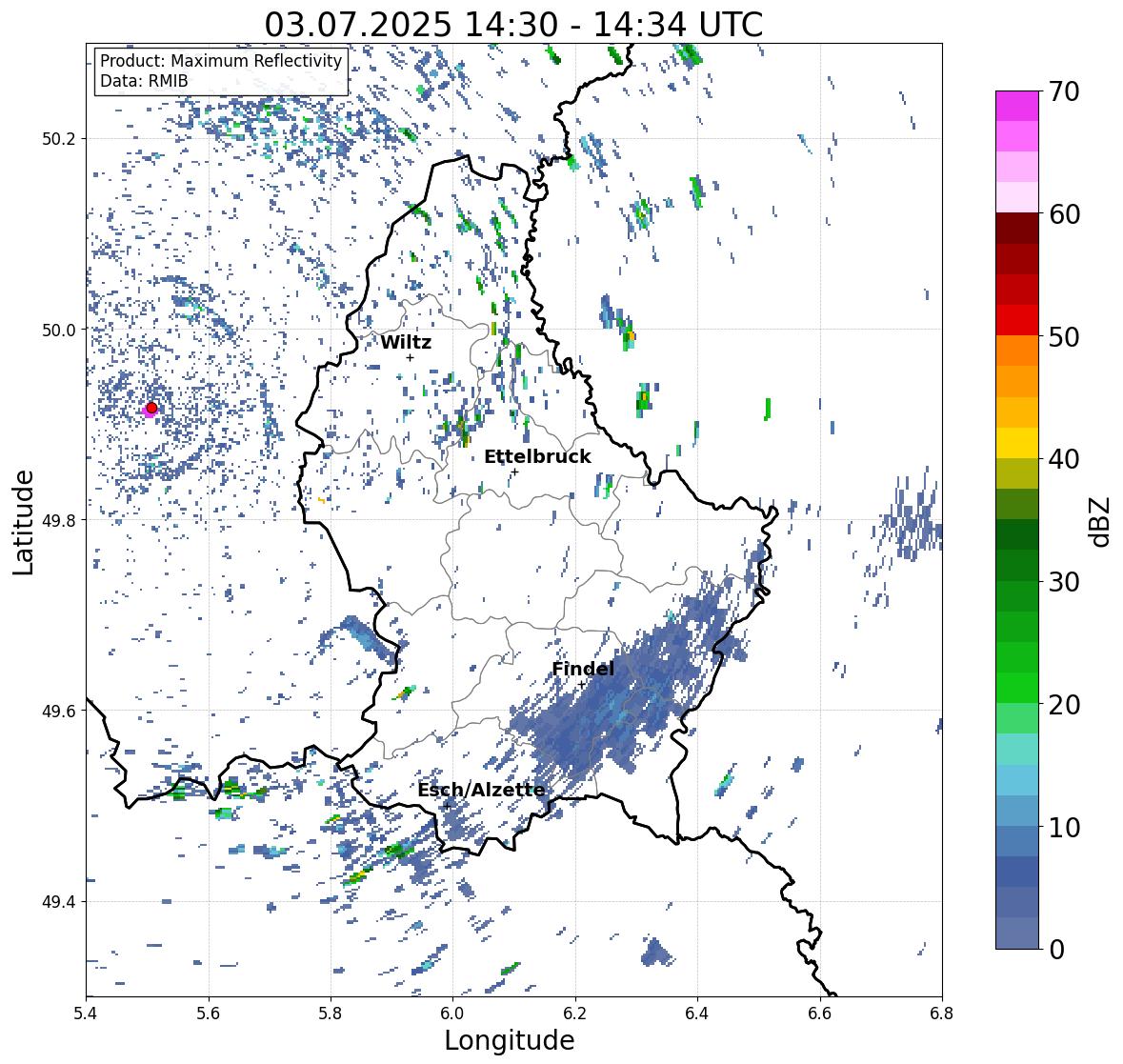
Task: Click the plot title "03.07.2025 14:30 - 14:34 UTC"
Action: pyautogui.click(x=513, y=25)
